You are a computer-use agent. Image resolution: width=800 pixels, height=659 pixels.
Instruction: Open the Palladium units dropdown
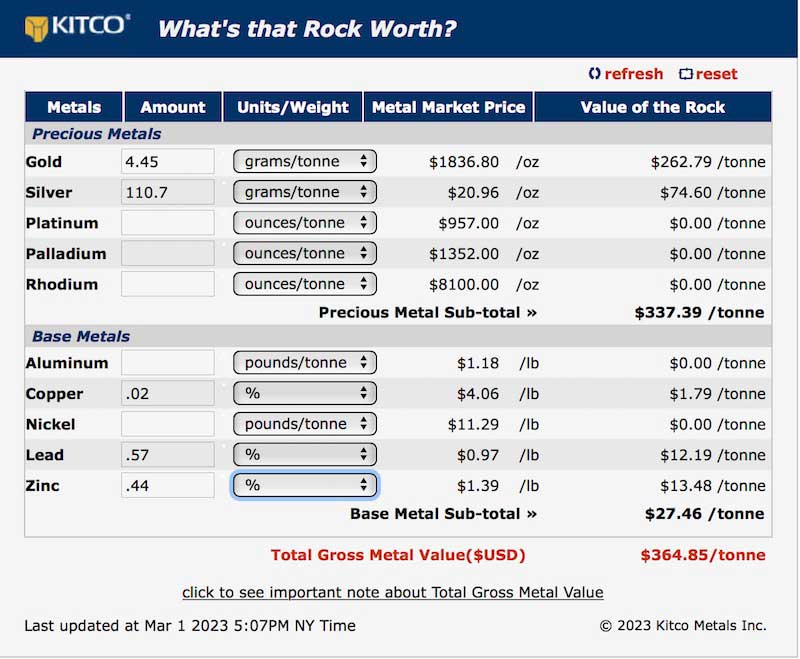[x=305, y=253]
